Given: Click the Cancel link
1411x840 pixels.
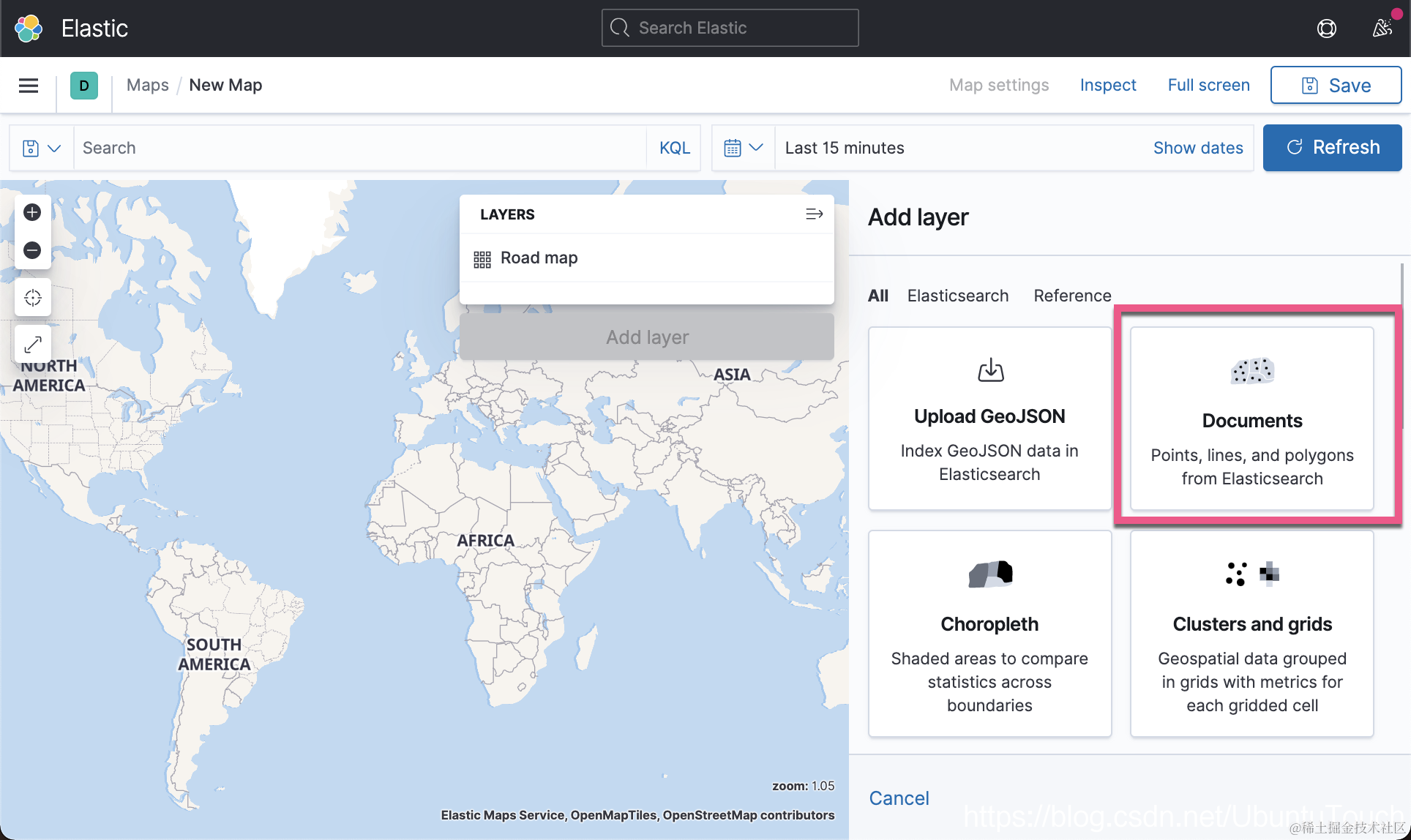Looking at the screenshot, I should point(899,798).
